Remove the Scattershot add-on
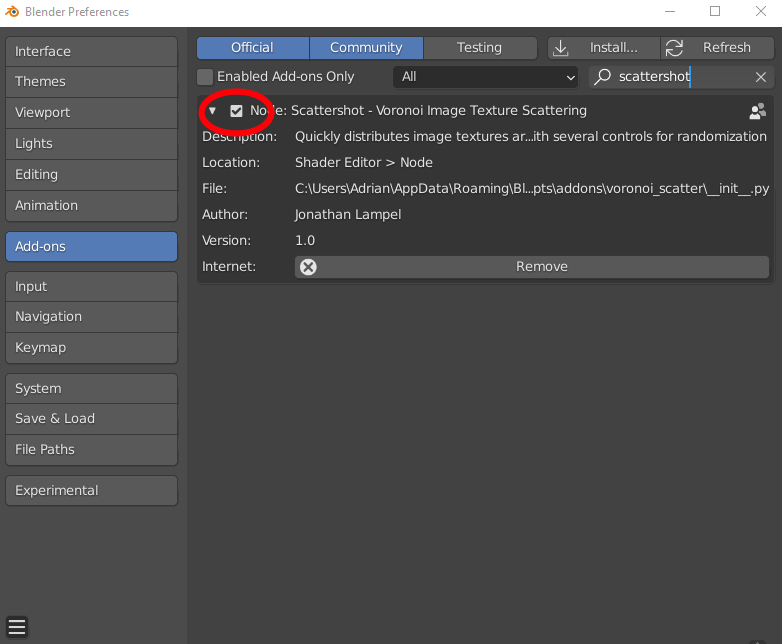 pyautogui.click(x=532, y=267)
